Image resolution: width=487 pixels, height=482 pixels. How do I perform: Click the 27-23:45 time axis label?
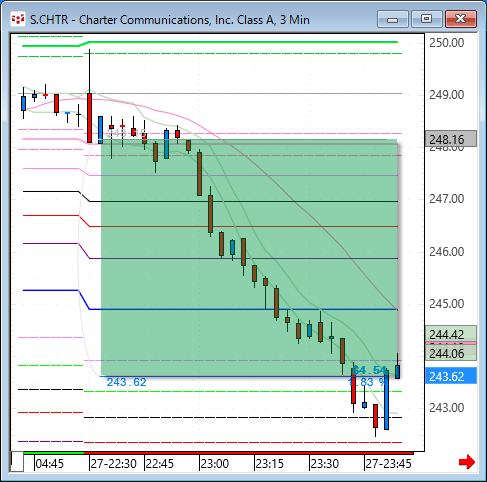click(x=389, y=463)
